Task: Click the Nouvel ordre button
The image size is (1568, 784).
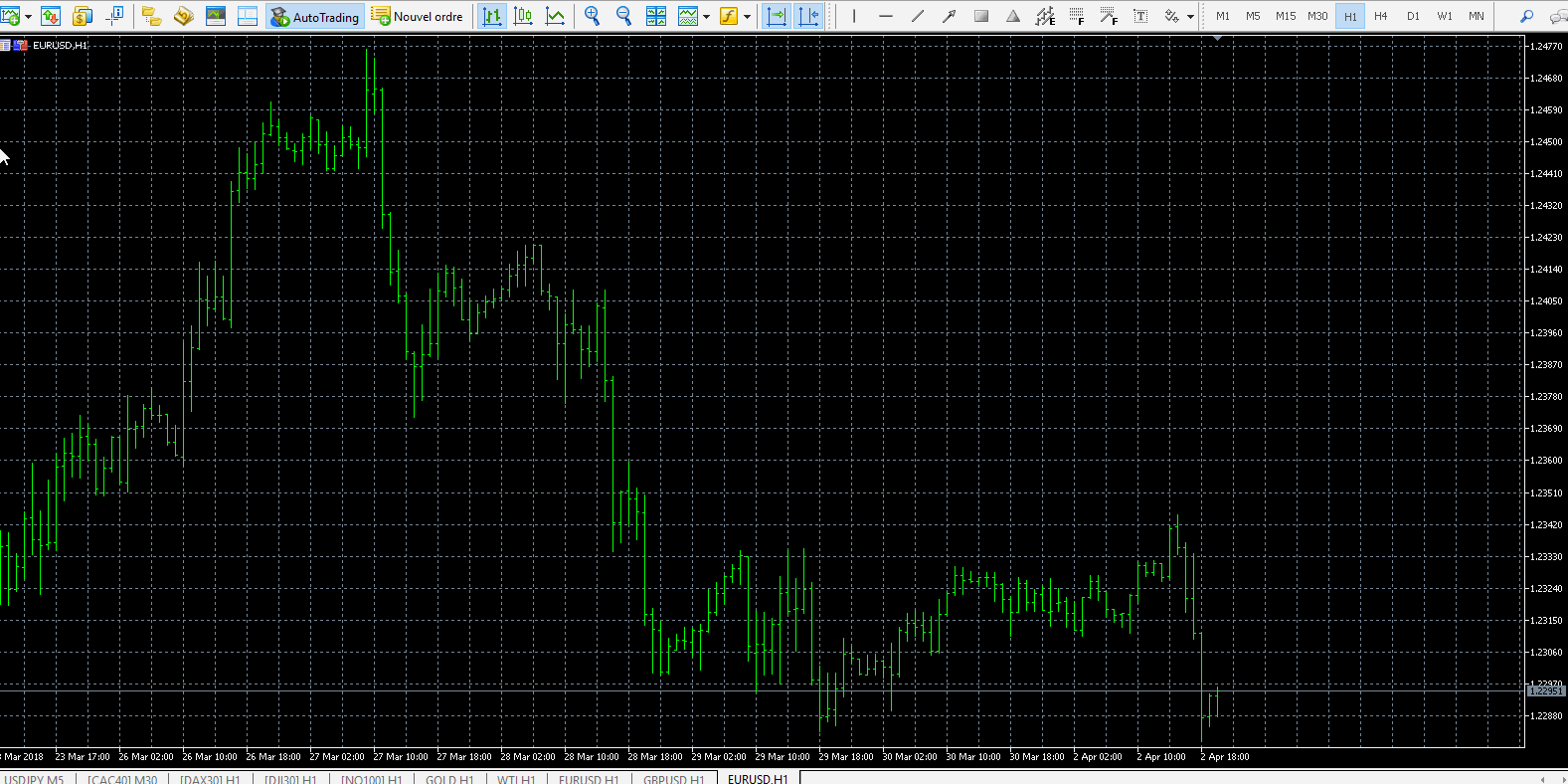Action: point(418,16)
